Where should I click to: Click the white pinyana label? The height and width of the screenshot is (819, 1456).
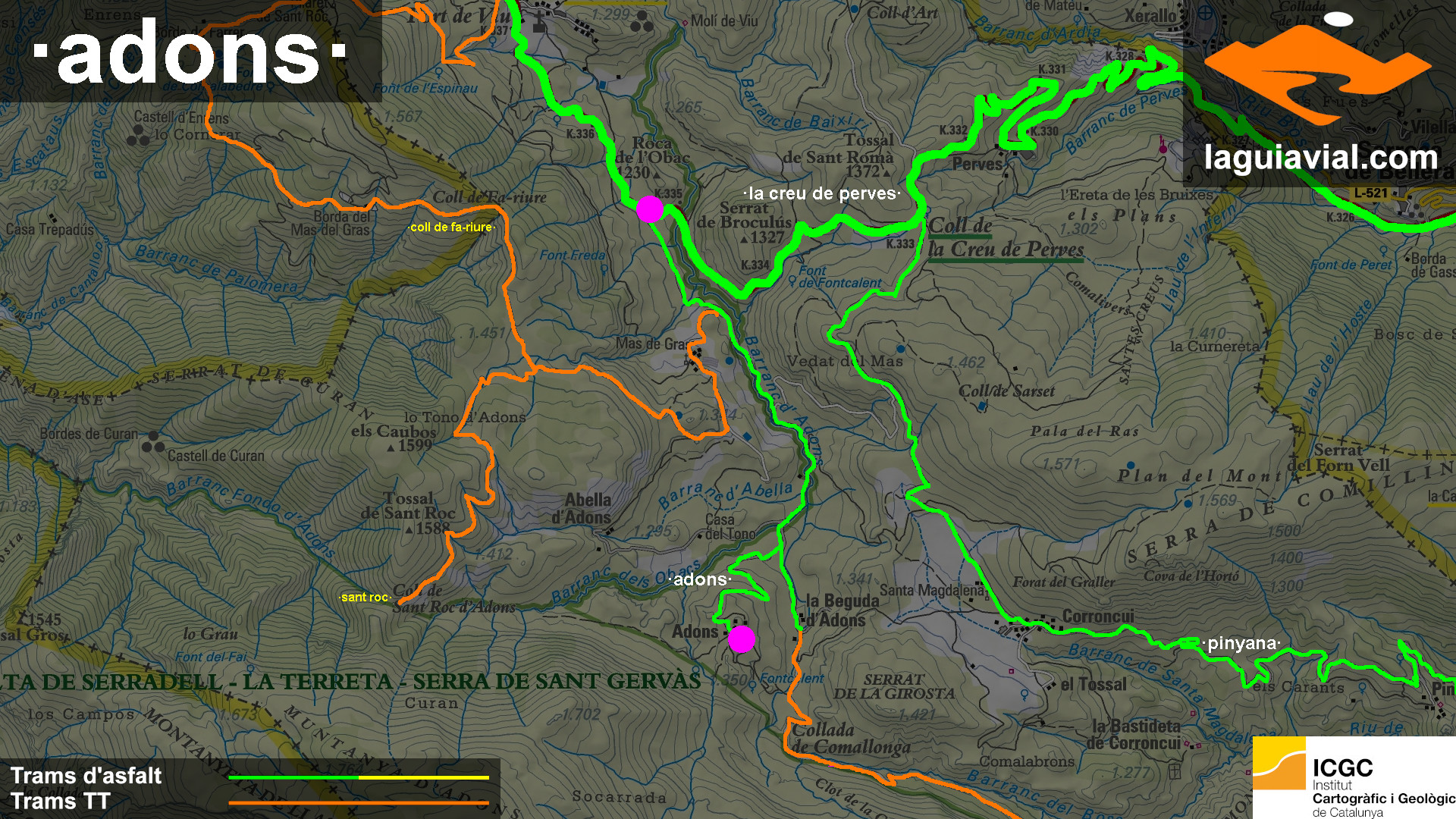[x=1241, y=644]
